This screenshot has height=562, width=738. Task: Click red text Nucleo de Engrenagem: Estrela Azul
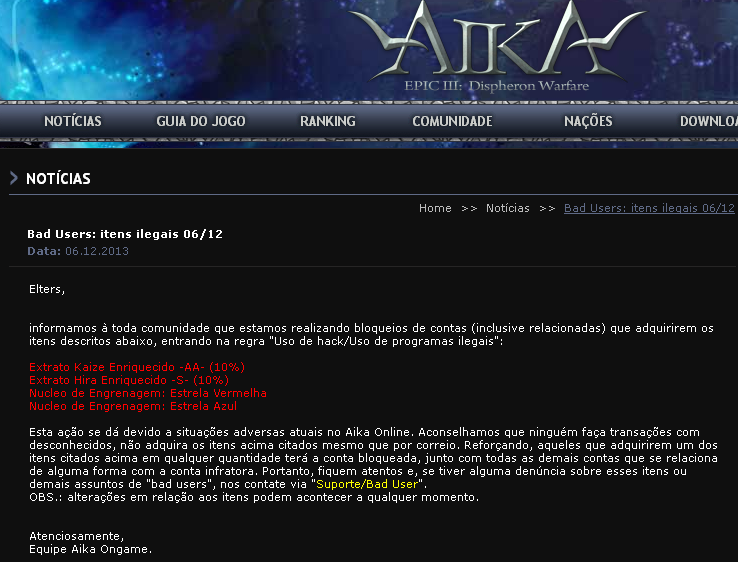point(133,406)
